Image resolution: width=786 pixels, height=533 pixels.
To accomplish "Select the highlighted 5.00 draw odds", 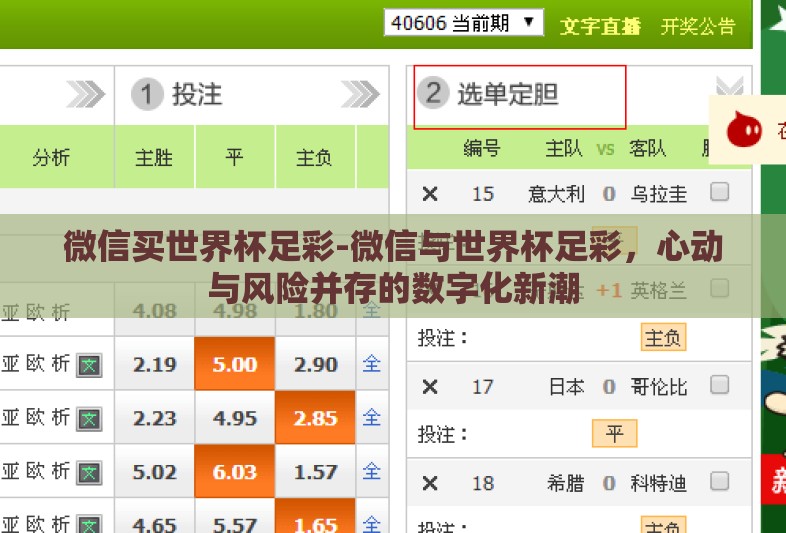I will click(x=235, y=364).
